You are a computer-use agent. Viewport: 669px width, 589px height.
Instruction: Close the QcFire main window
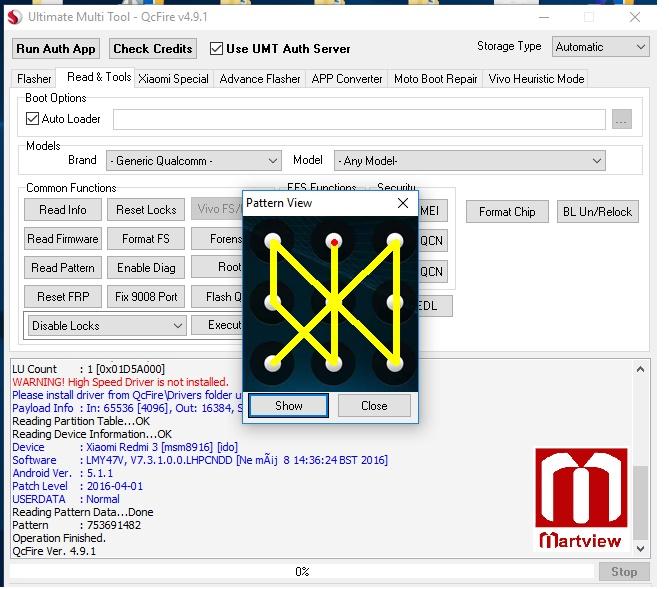635,17
